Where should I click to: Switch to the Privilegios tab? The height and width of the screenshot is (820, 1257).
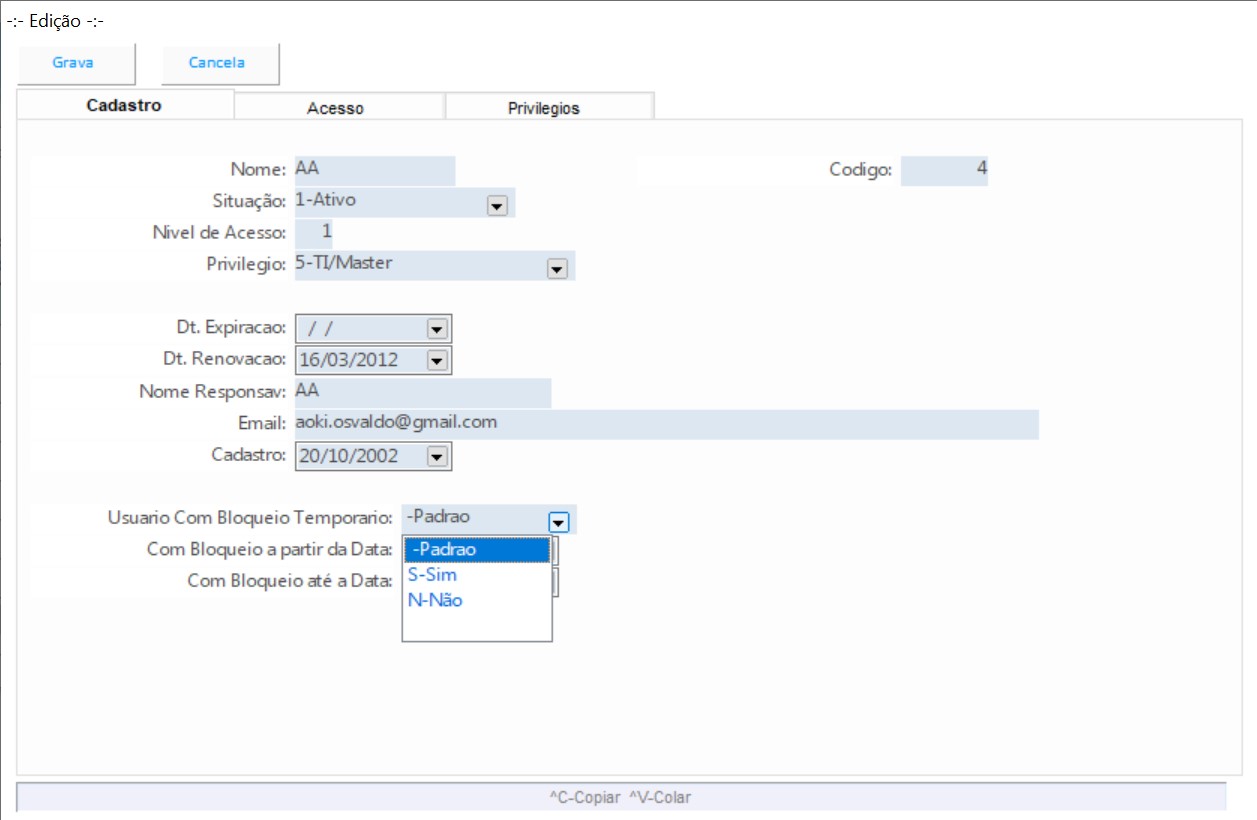544,108
